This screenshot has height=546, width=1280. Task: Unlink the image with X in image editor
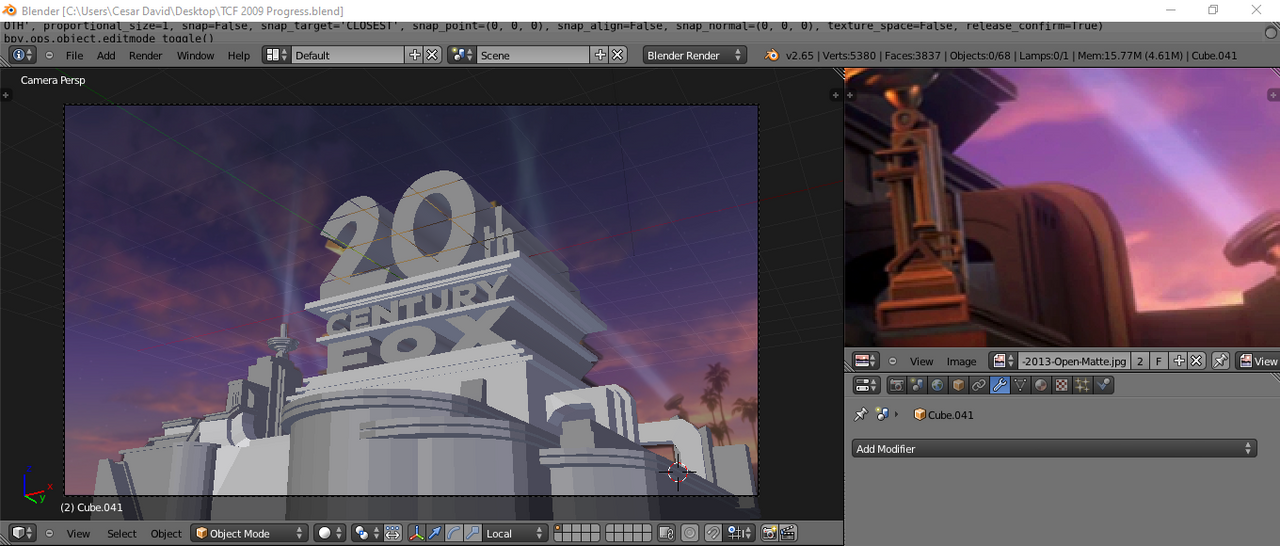click(1196, 361)
